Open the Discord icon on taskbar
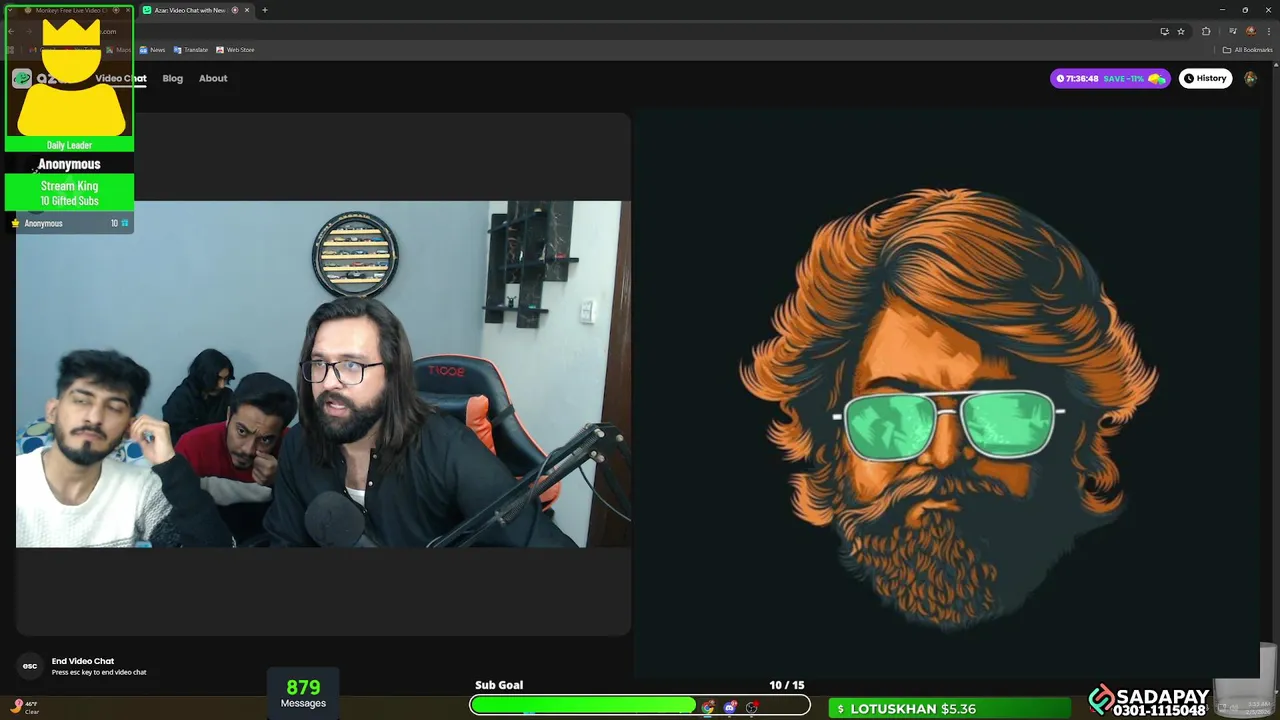The width and height of the screenshot is (1280, 720). tap(730, 707)
